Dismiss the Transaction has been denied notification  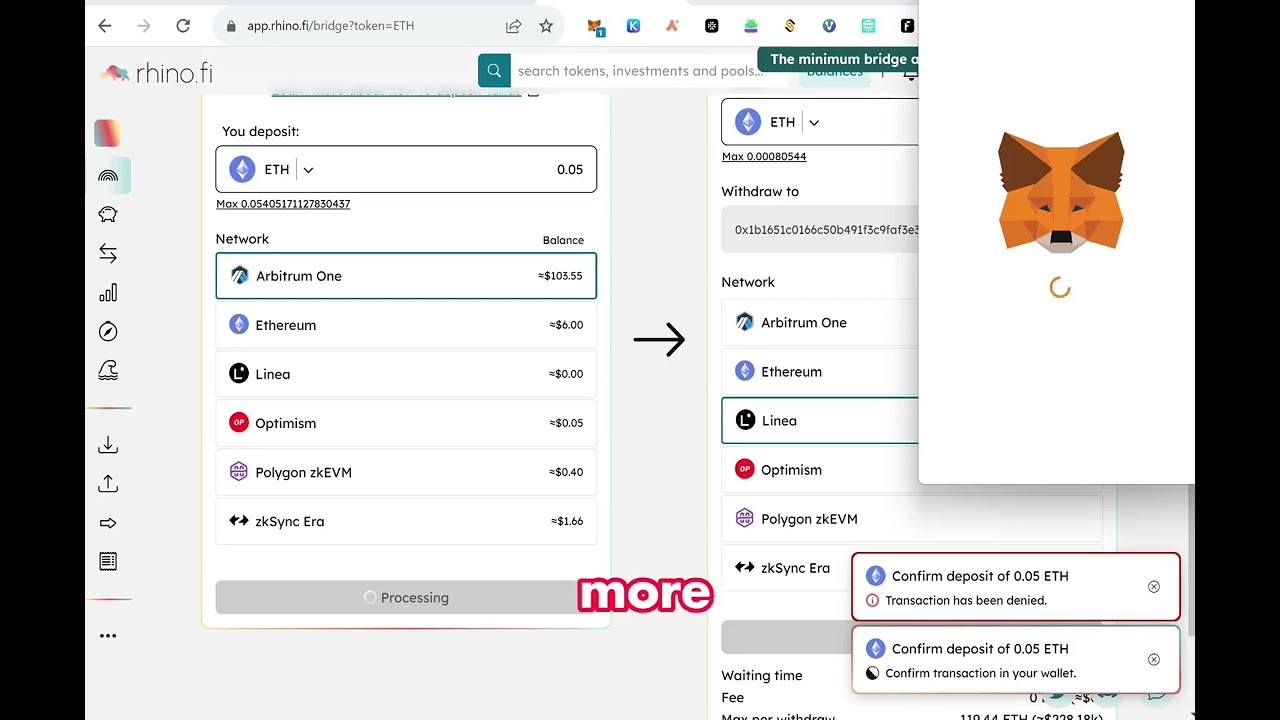point(1154,587)
